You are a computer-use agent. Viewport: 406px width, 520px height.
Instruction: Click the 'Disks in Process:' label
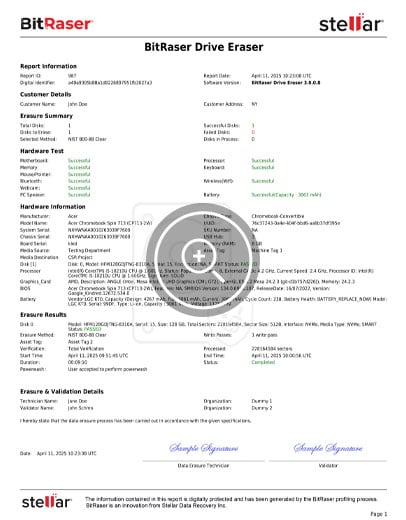221,139
